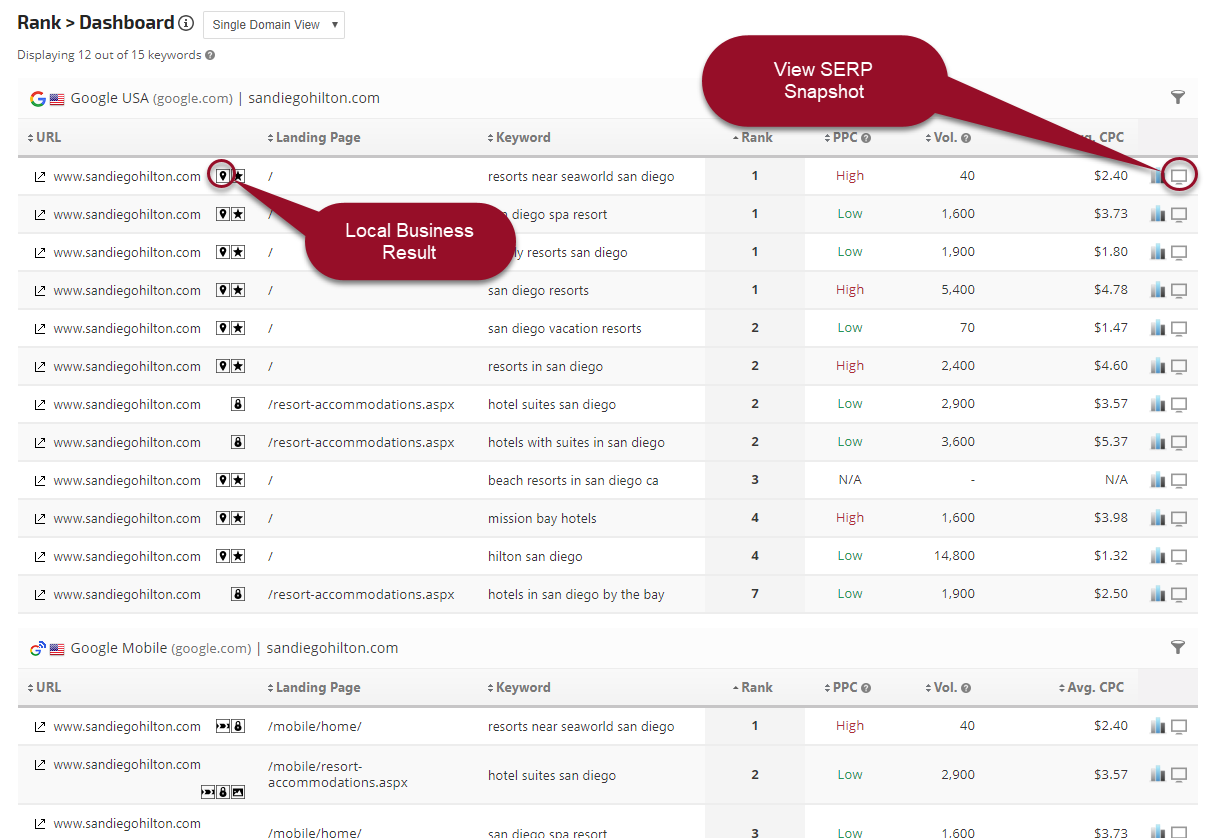The image size is (1210, 838).
Task: Click /resort-accommodations.aspx landing page for hotel suites san diego
Action: [x=361, y=404]
